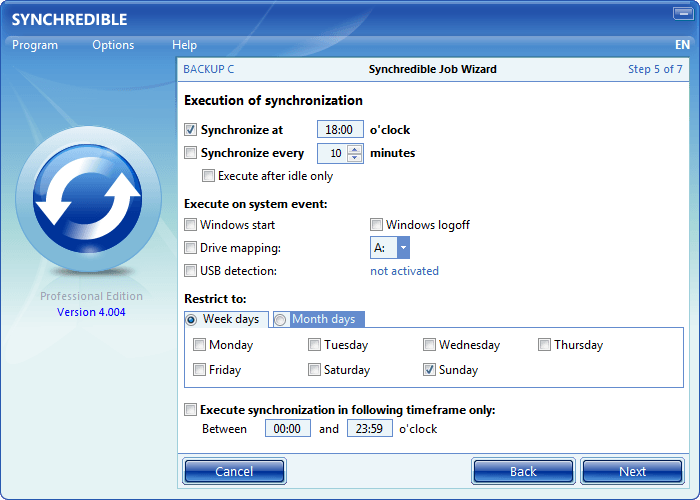Decrease minutes with the down spinner arrow
The image size is (700, 500).
tap(355, 158)
